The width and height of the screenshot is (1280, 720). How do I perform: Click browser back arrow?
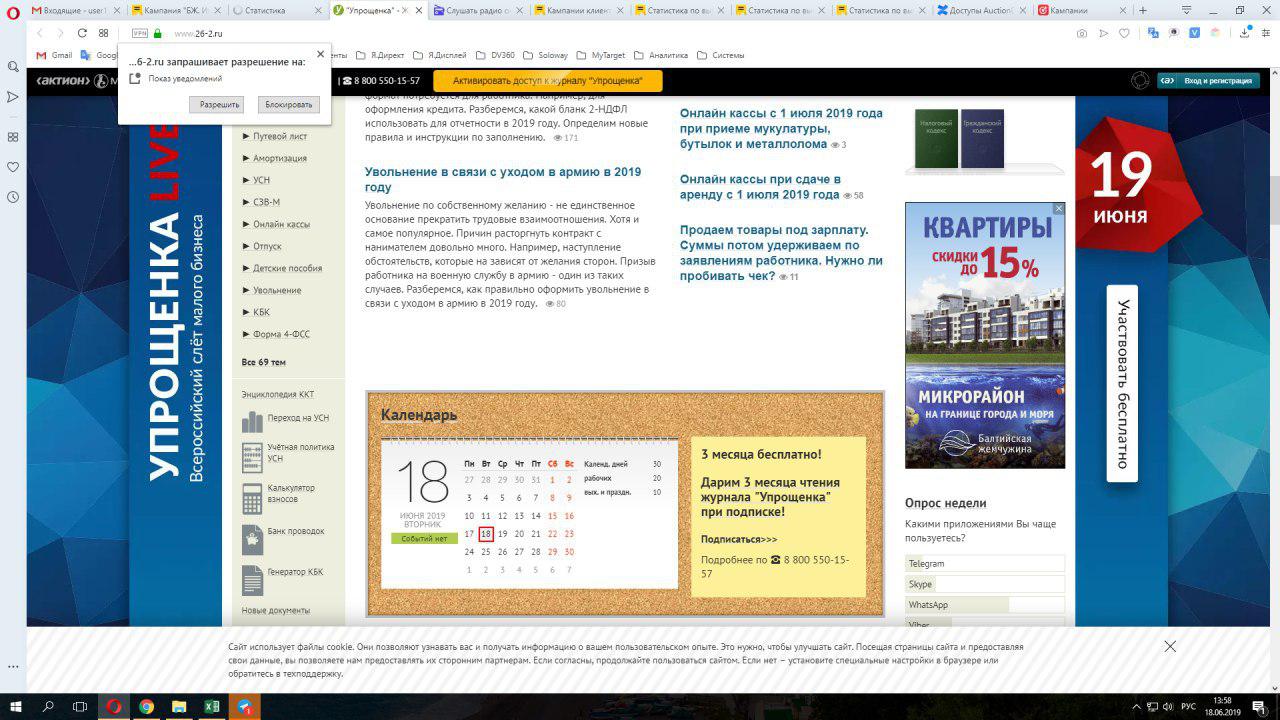pyautogui.click(x=40, y=33)
